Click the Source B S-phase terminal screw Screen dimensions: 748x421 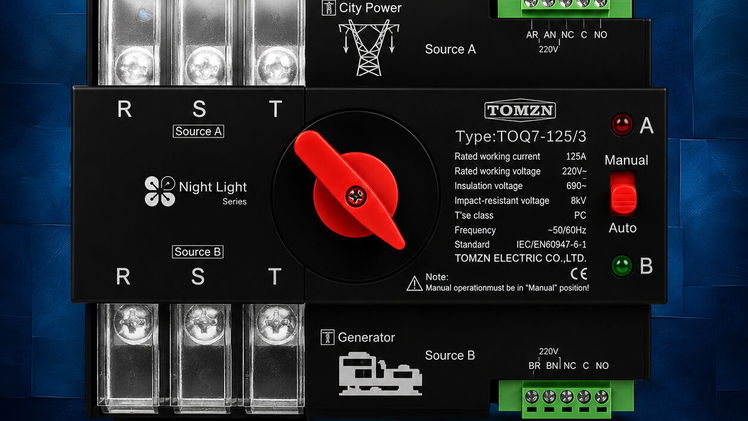204,324
